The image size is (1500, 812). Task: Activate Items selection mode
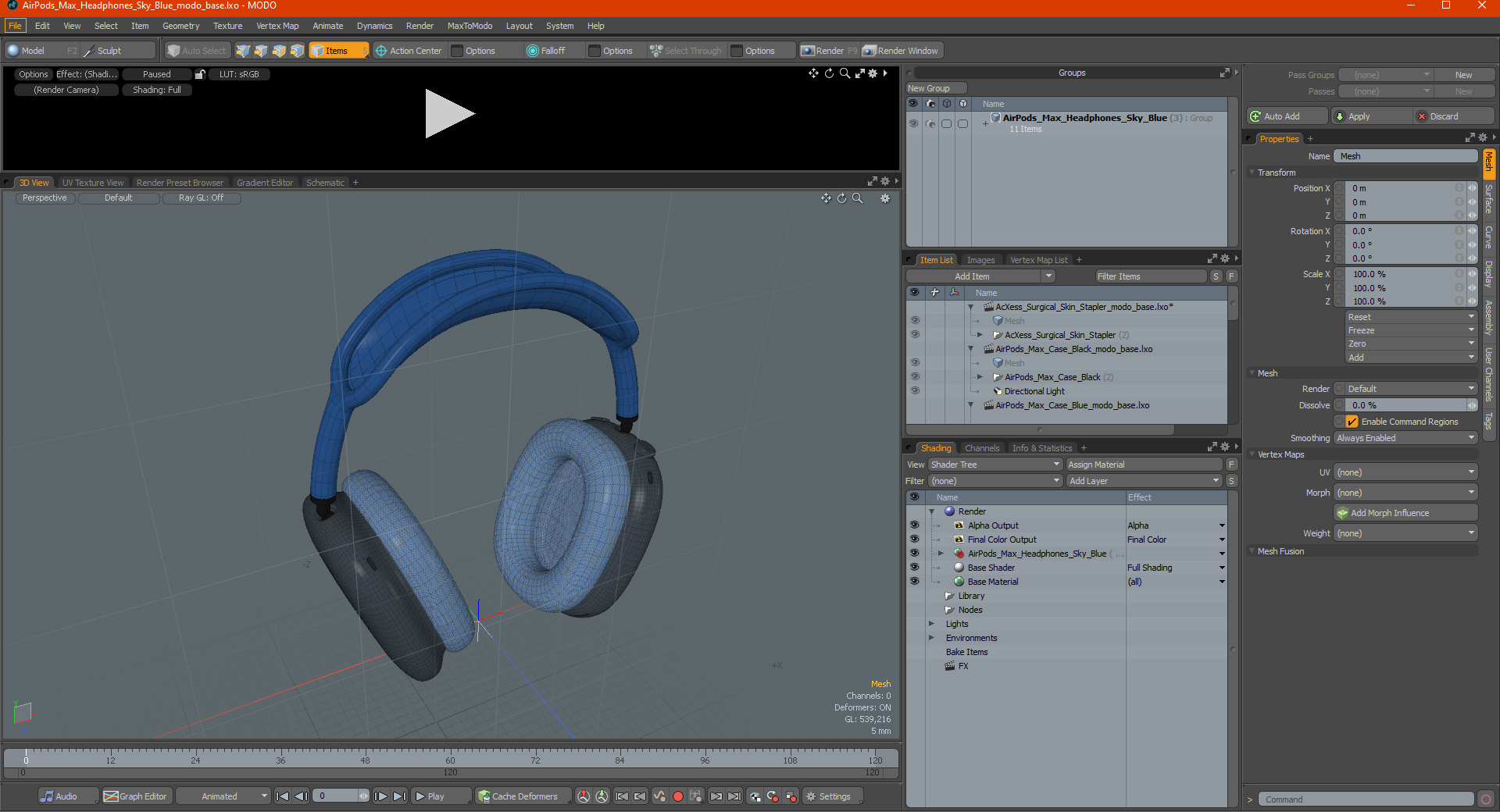(338, 51)
